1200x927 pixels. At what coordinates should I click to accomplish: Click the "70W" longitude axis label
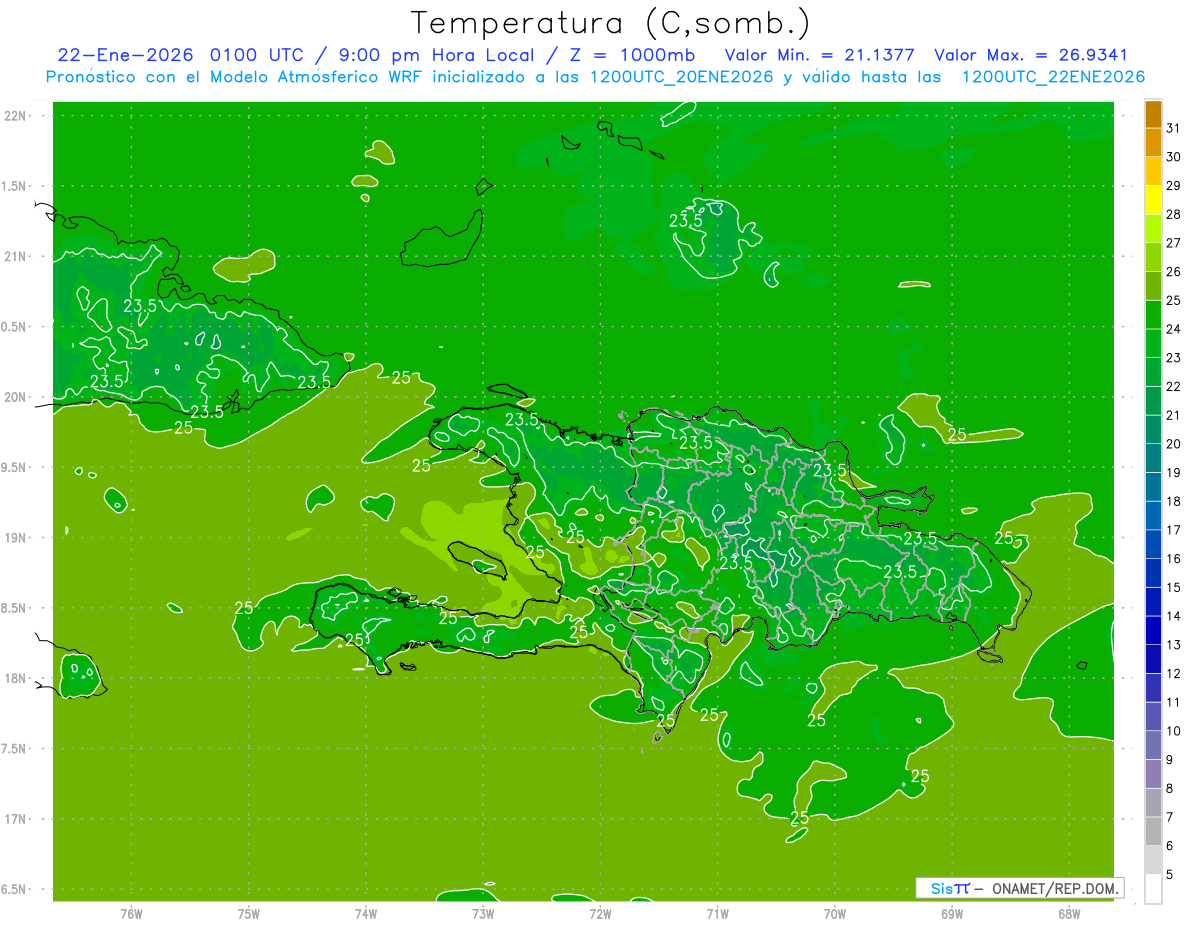(835, 914)
